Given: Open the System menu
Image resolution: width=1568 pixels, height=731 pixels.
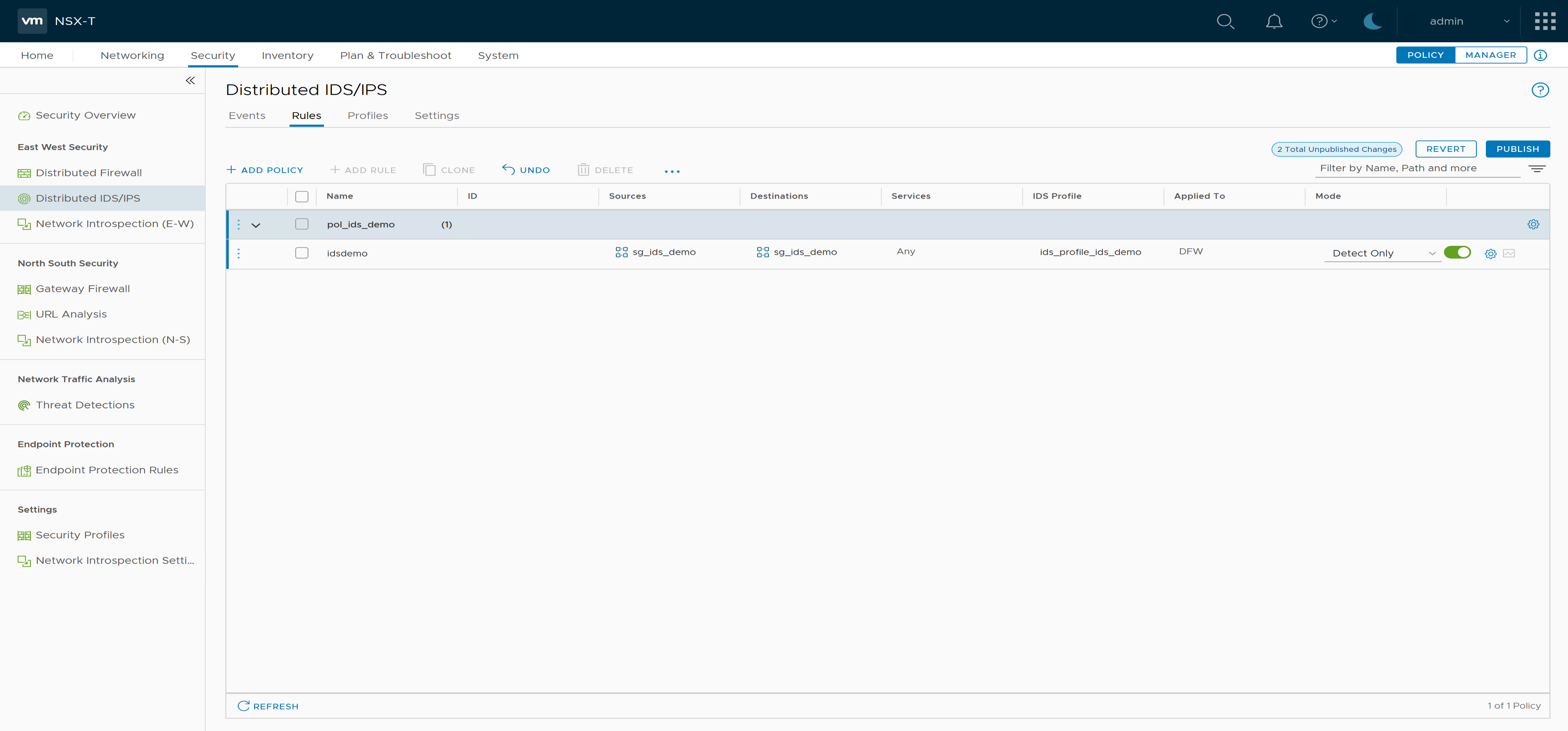Looking at the screenshot, I should pyautogui.click(x=498, y=55).
